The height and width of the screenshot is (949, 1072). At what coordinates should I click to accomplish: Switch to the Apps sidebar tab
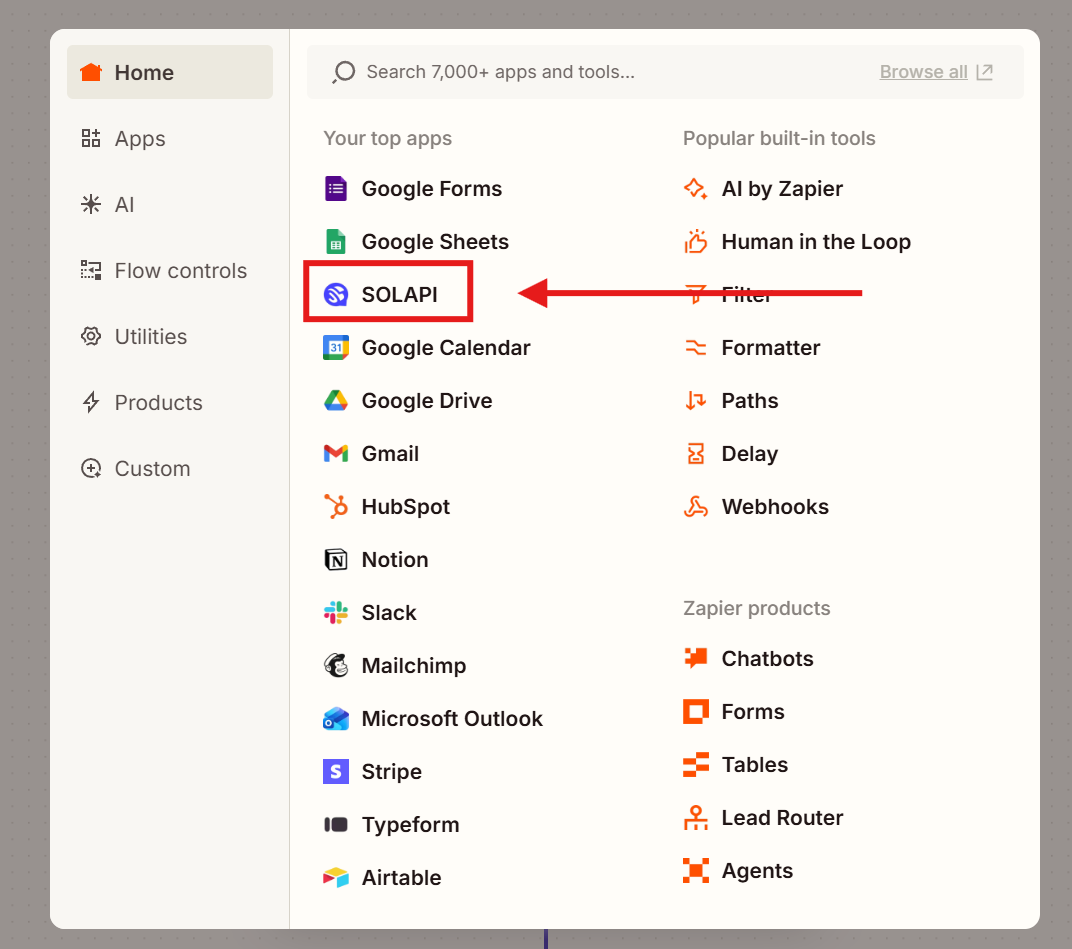pos(140,139)
